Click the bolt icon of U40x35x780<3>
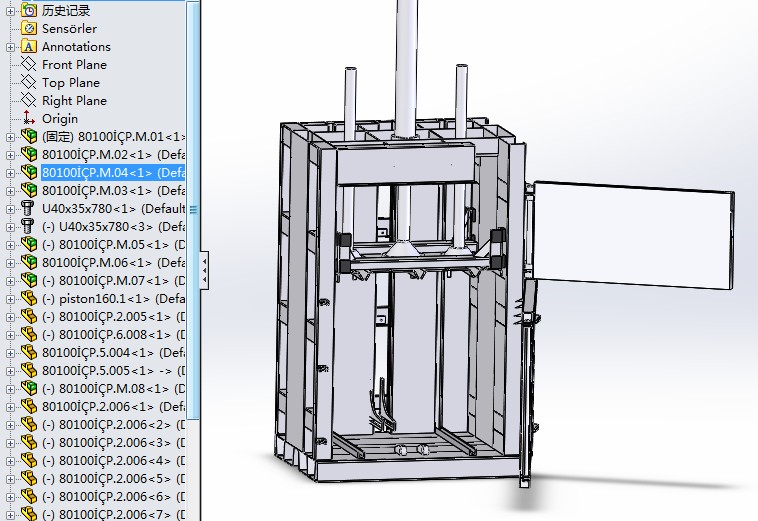 point(28,227)
